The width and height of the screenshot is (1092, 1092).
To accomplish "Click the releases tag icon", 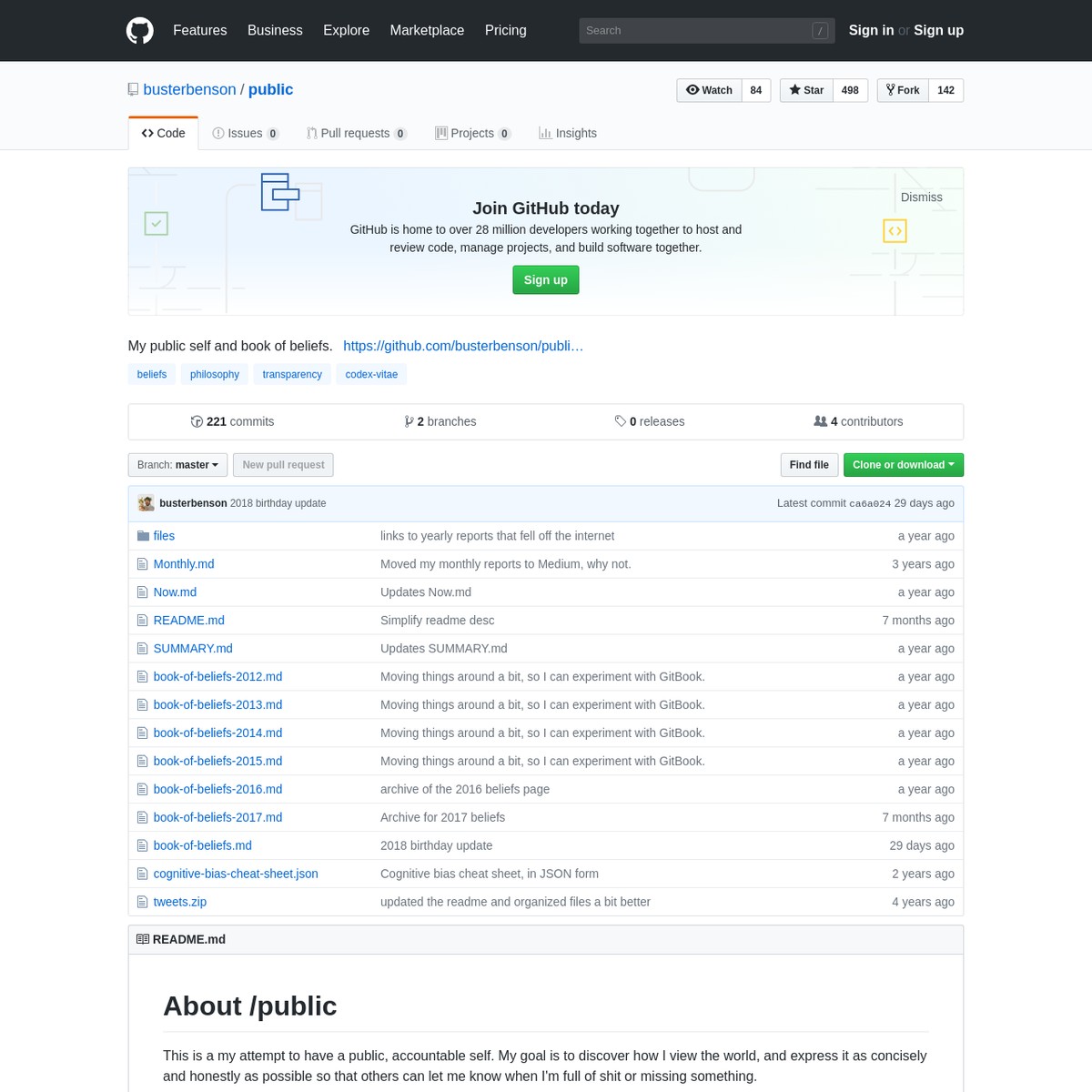I will (x=621, y=421).
